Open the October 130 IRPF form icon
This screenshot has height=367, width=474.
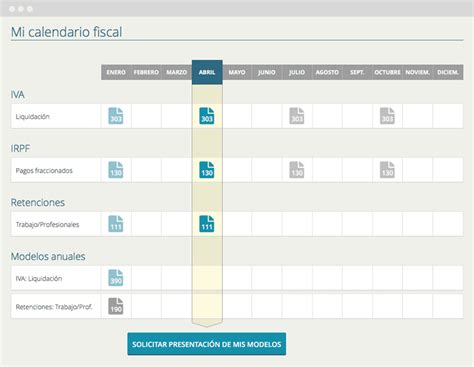387,170
